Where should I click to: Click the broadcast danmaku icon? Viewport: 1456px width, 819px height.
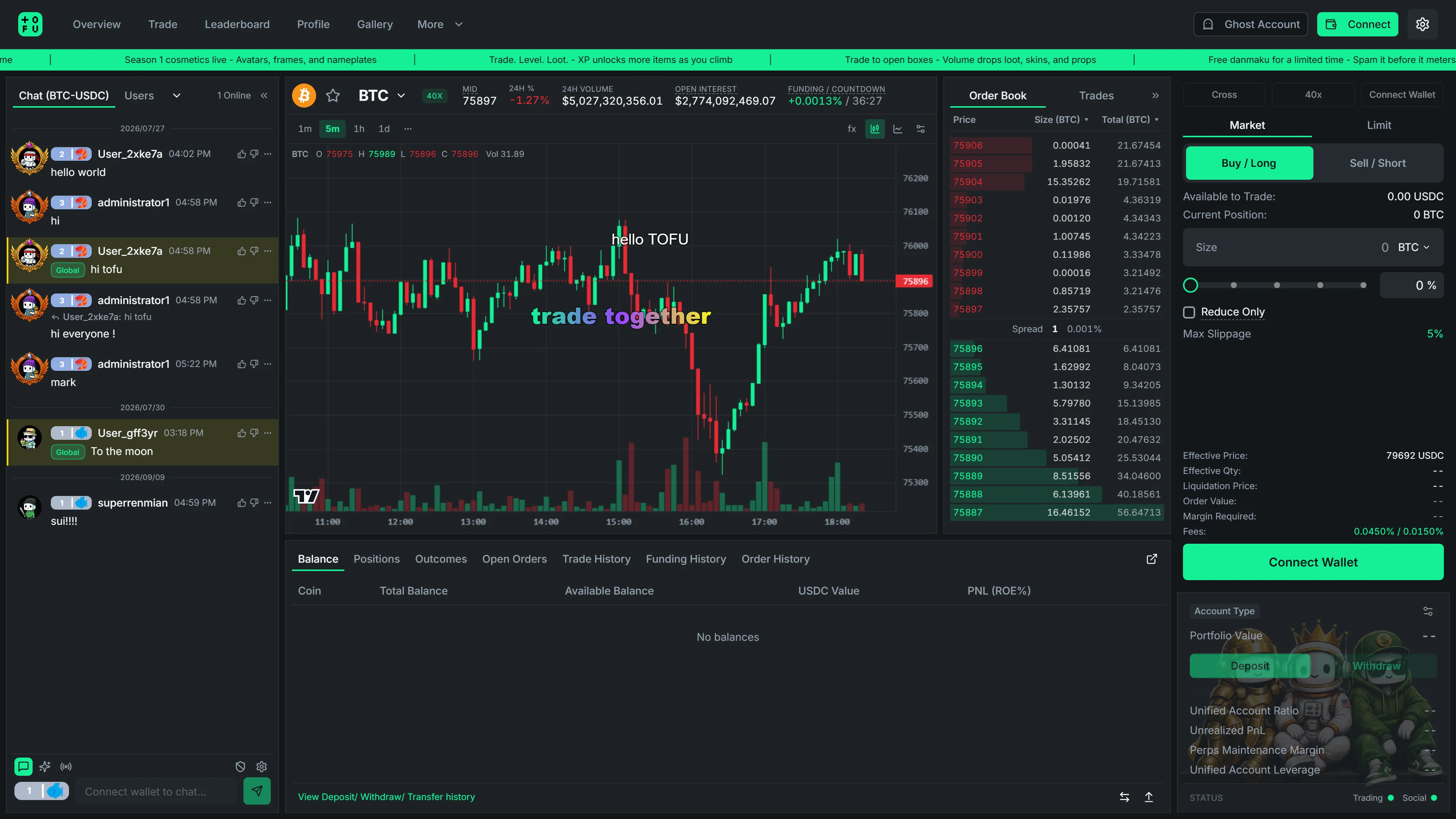pyautogui.click(x=66, y=766)
